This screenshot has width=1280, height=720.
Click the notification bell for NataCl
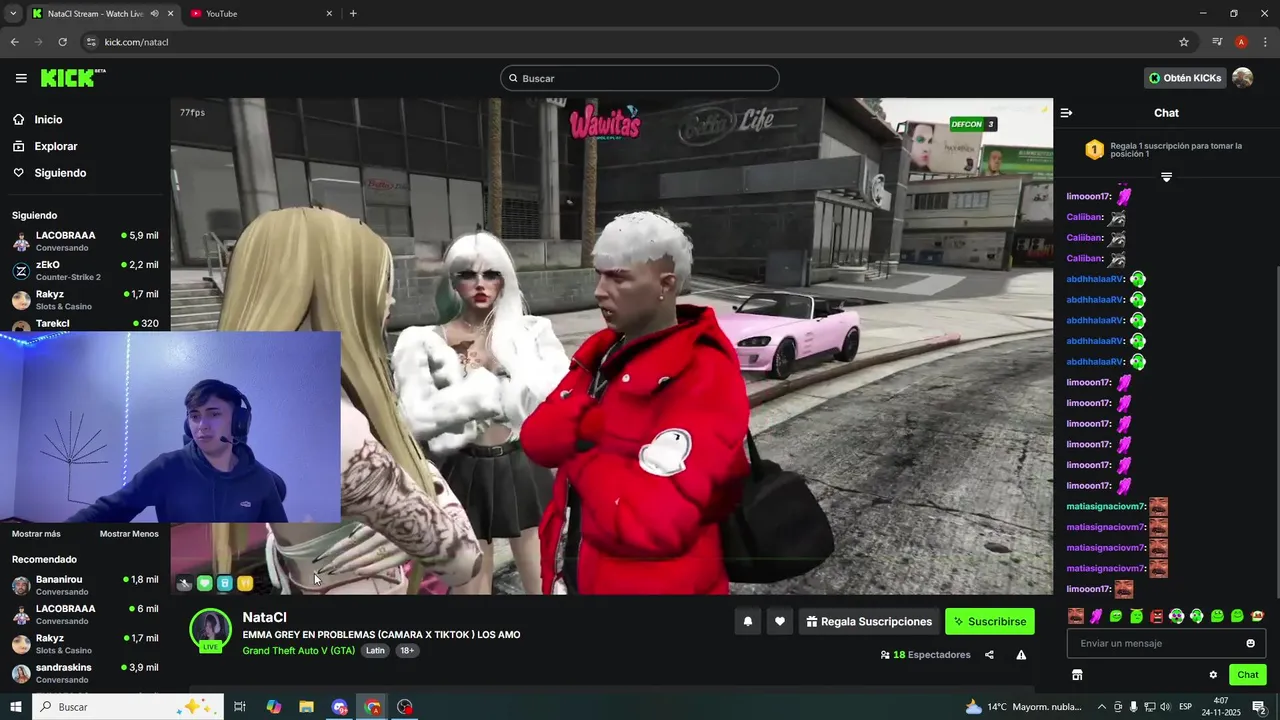coord(747,621)
